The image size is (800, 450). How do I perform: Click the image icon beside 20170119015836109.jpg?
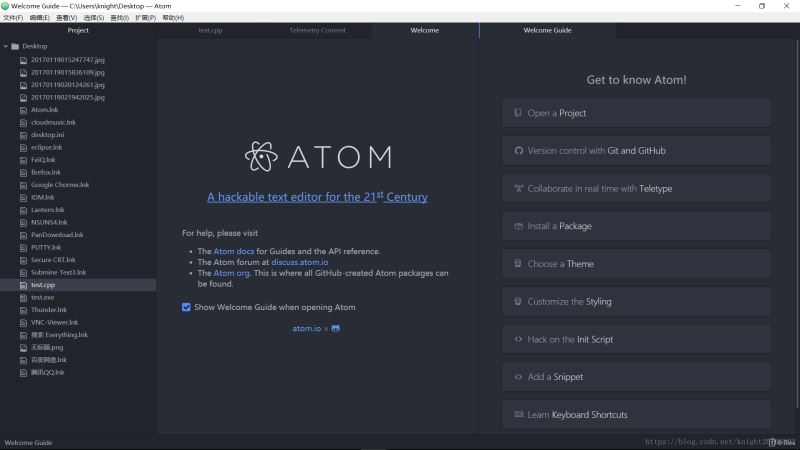pos(23,73)
